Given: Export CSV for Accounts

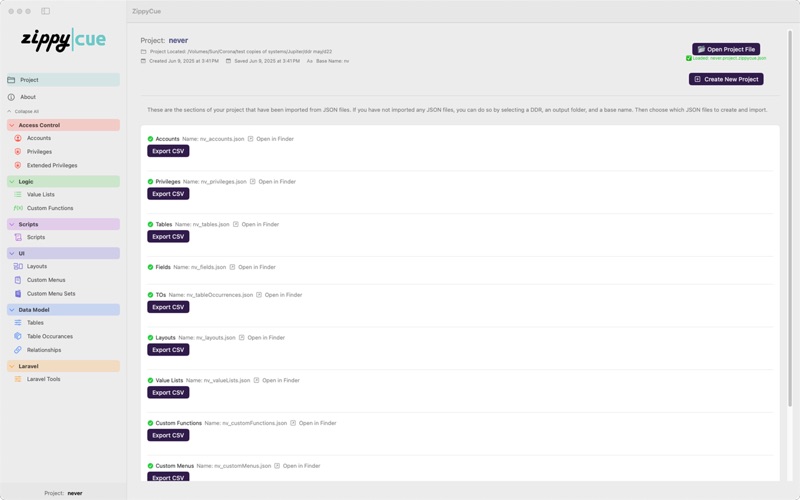Looking at the screenshot, I should 168,151.
